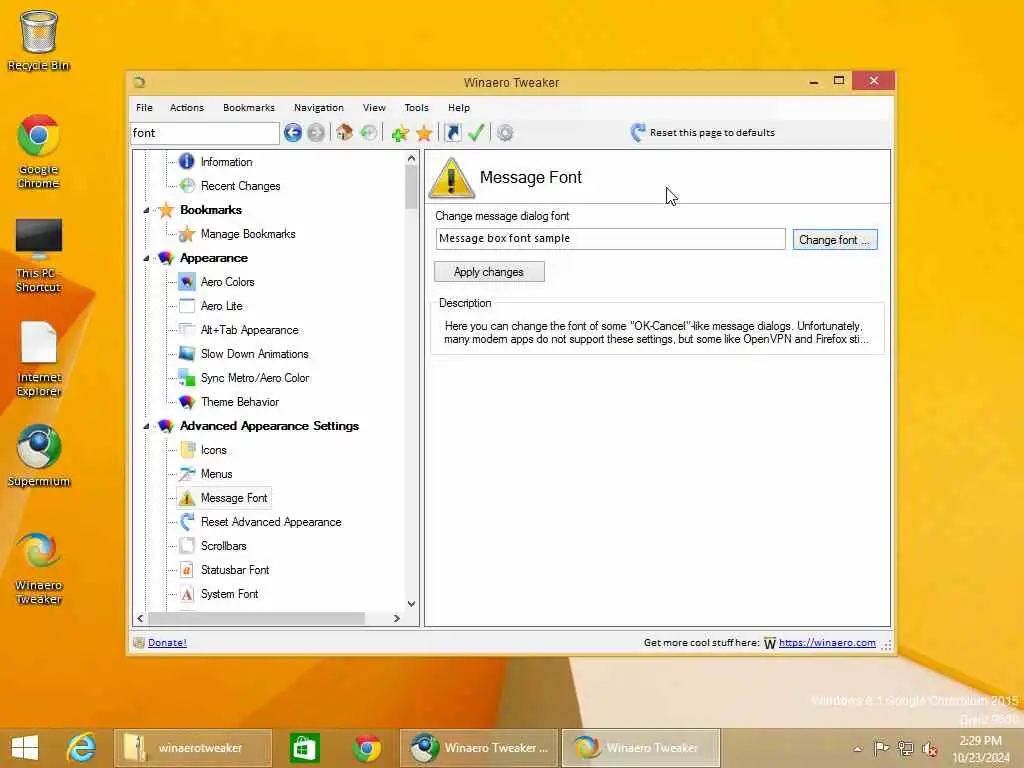Click the volume icon in system tray
Viewport: 1024px width, 768px height.
click(929, 748)
